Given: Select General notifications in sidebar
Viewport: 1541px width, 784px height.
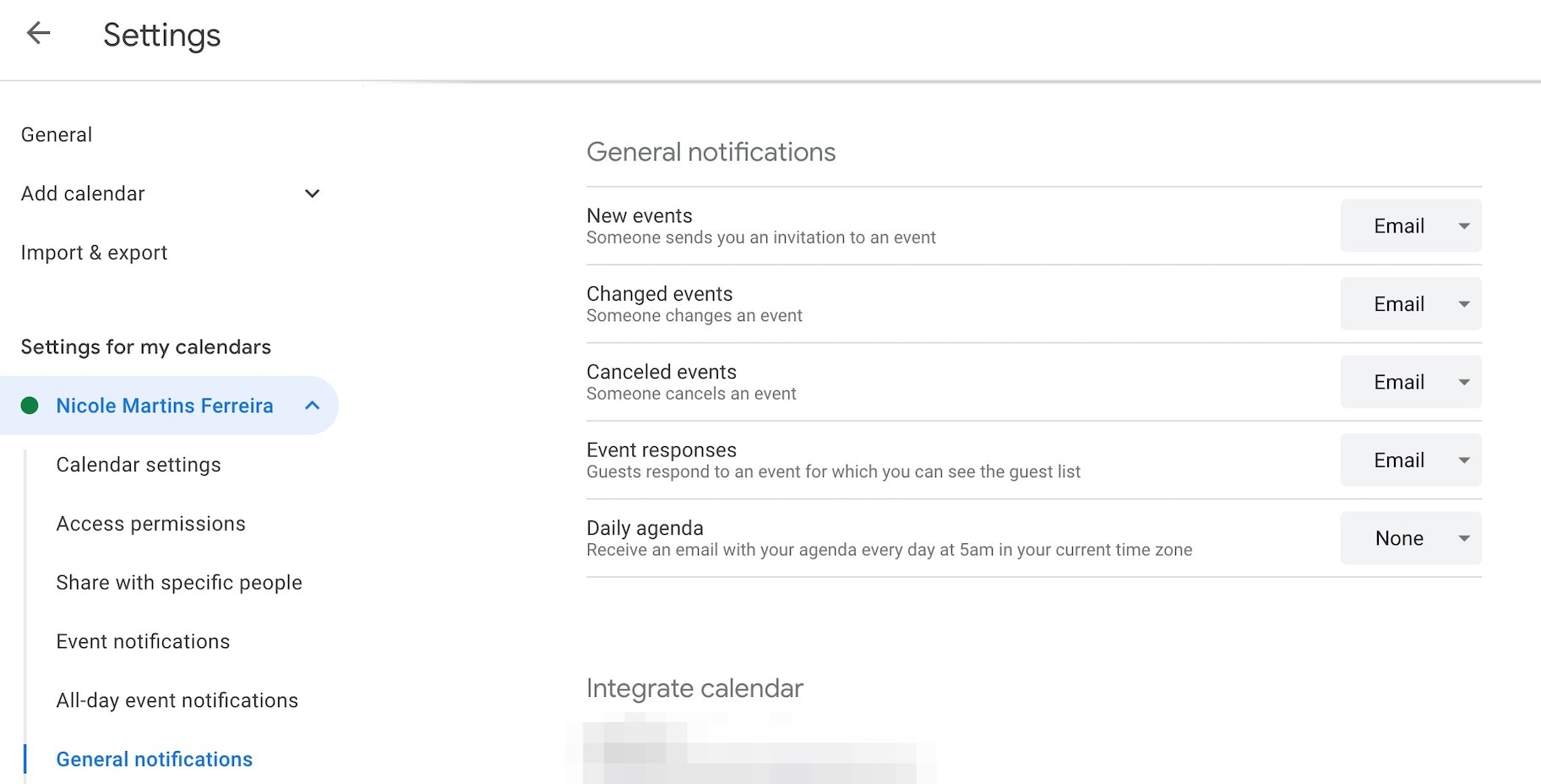Looking at the screenshot, I should point(154,759).
